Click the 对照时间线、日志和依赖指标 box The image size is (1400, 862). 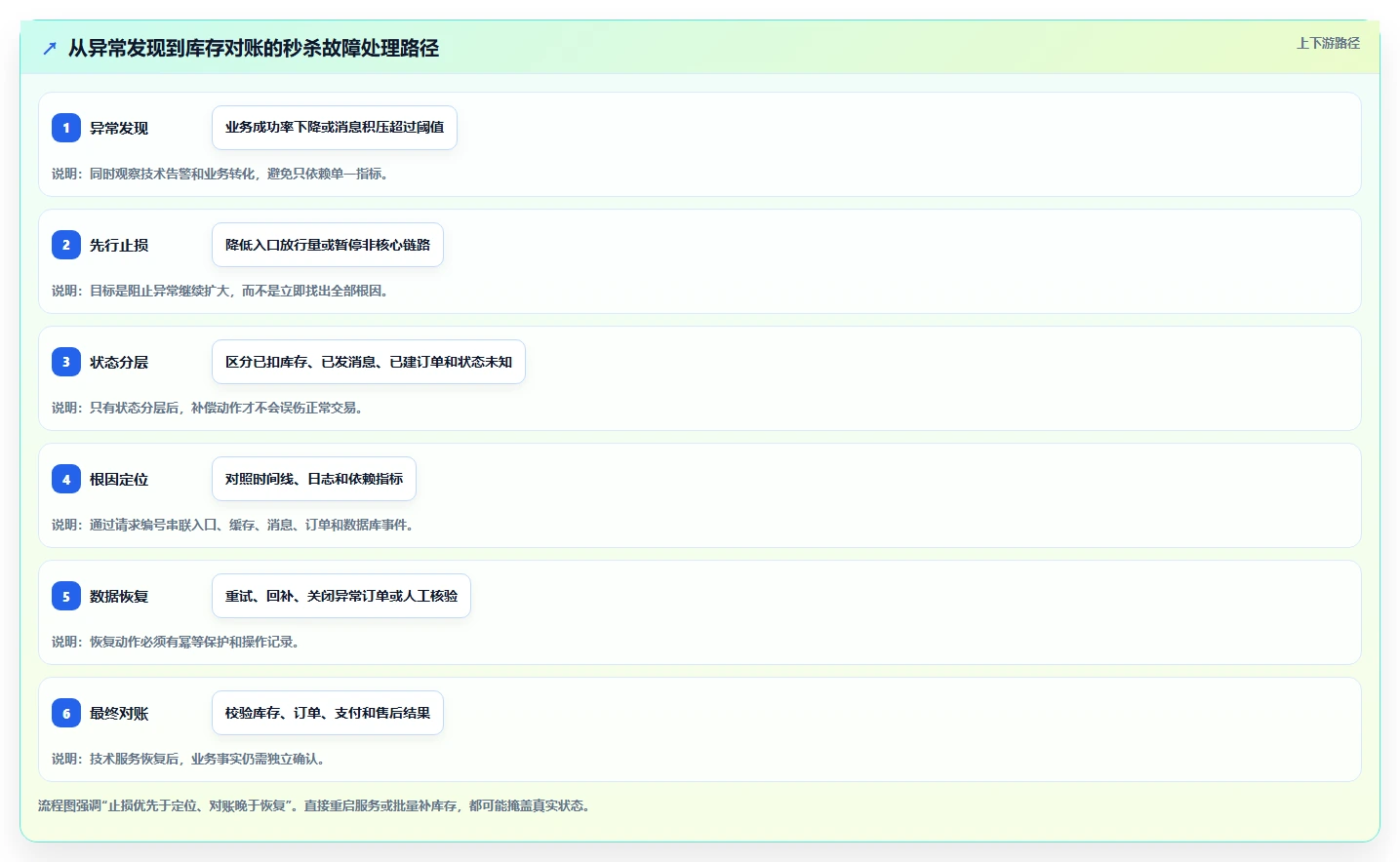(x=314, y=479)
